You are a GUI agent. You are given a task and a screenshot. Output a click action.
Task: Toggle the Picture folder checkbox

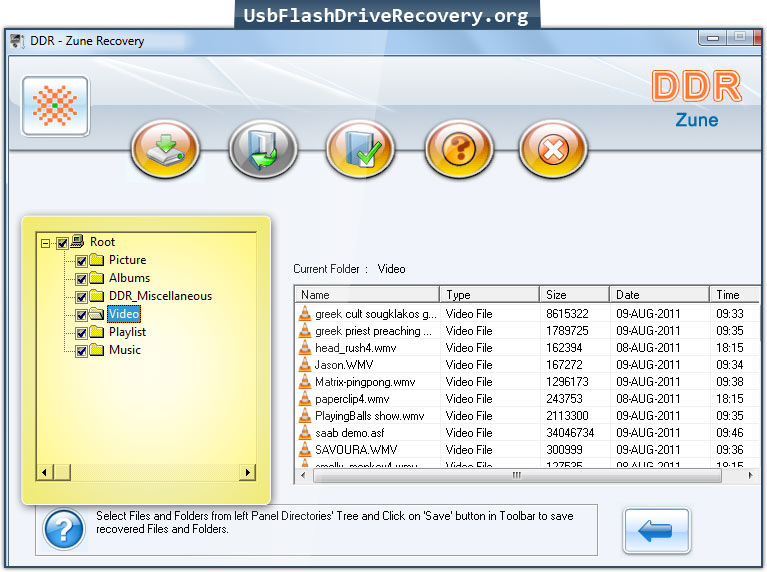click(81, 261)
